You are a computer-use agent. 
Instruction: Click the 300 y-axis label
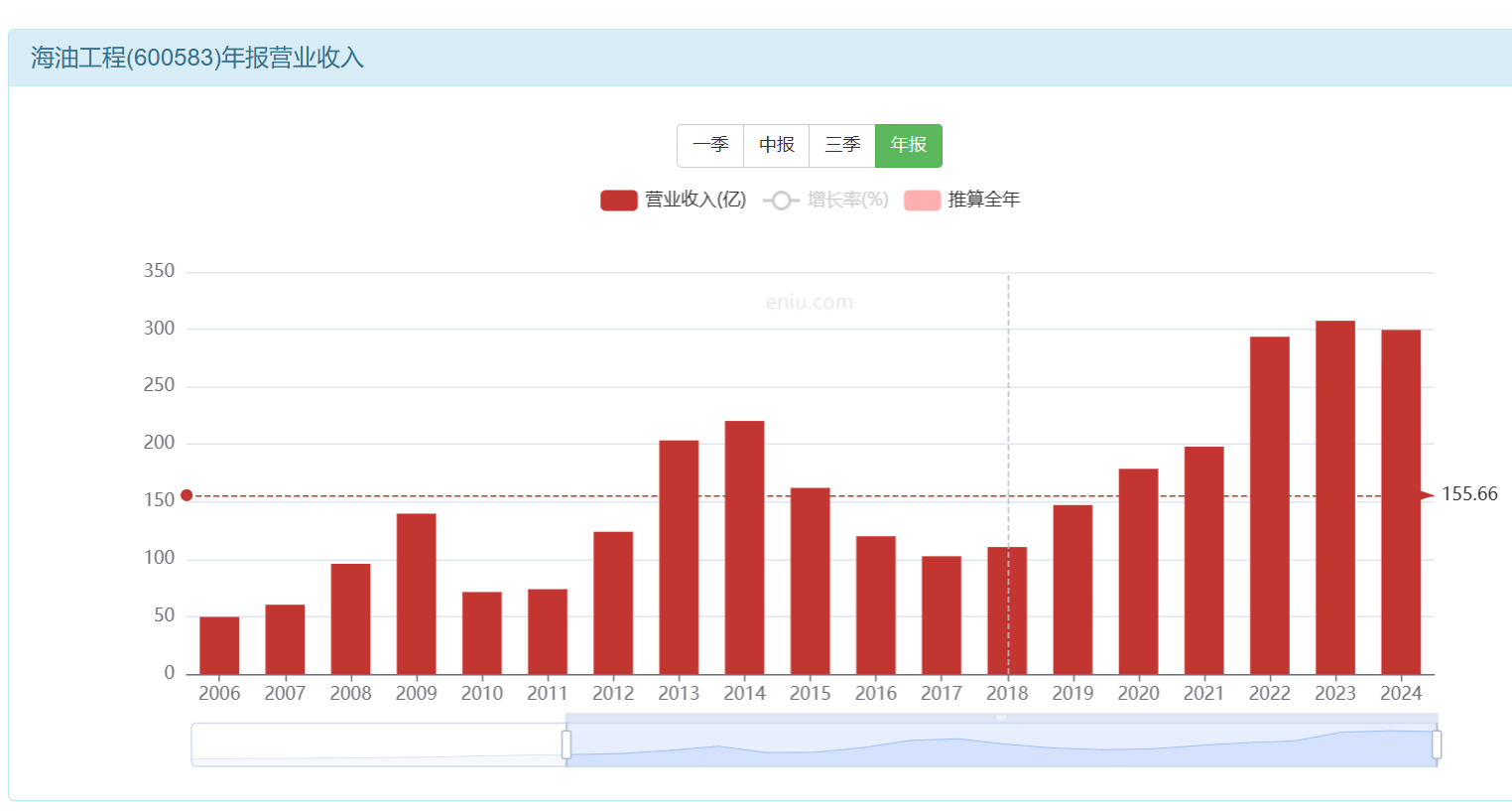coord(159,329)
